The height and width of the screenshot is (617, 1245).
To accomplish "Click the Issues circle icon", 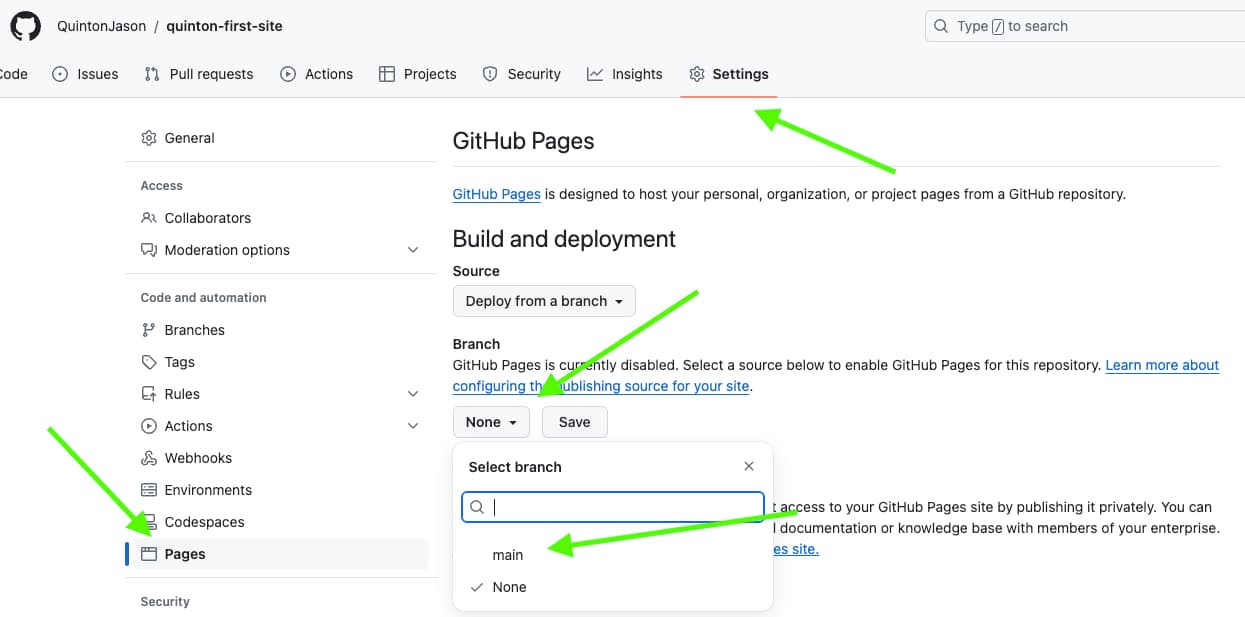I will 60,74.
